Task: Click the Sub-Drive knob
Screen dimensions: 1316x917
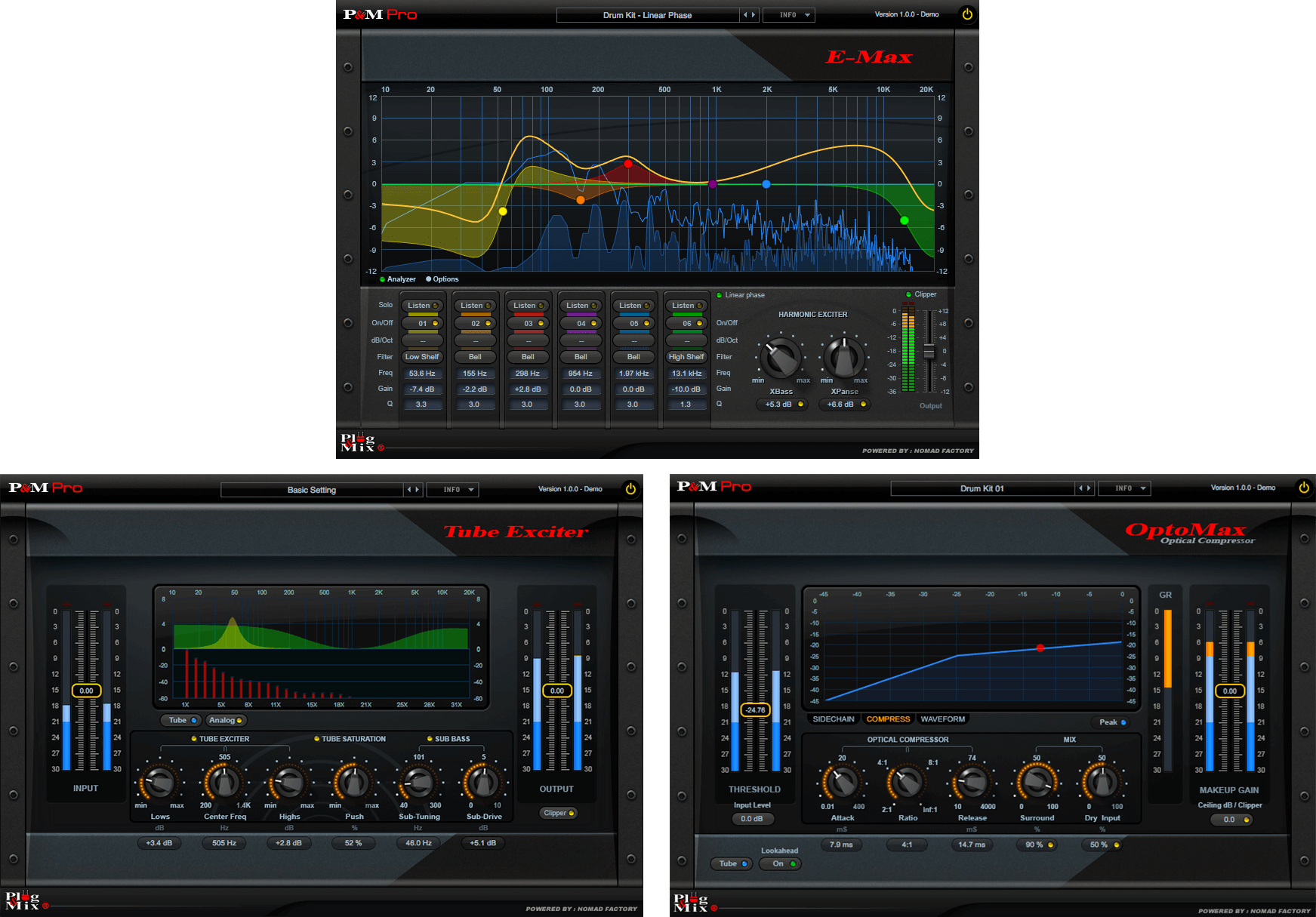Action: (x=483, y=782)
